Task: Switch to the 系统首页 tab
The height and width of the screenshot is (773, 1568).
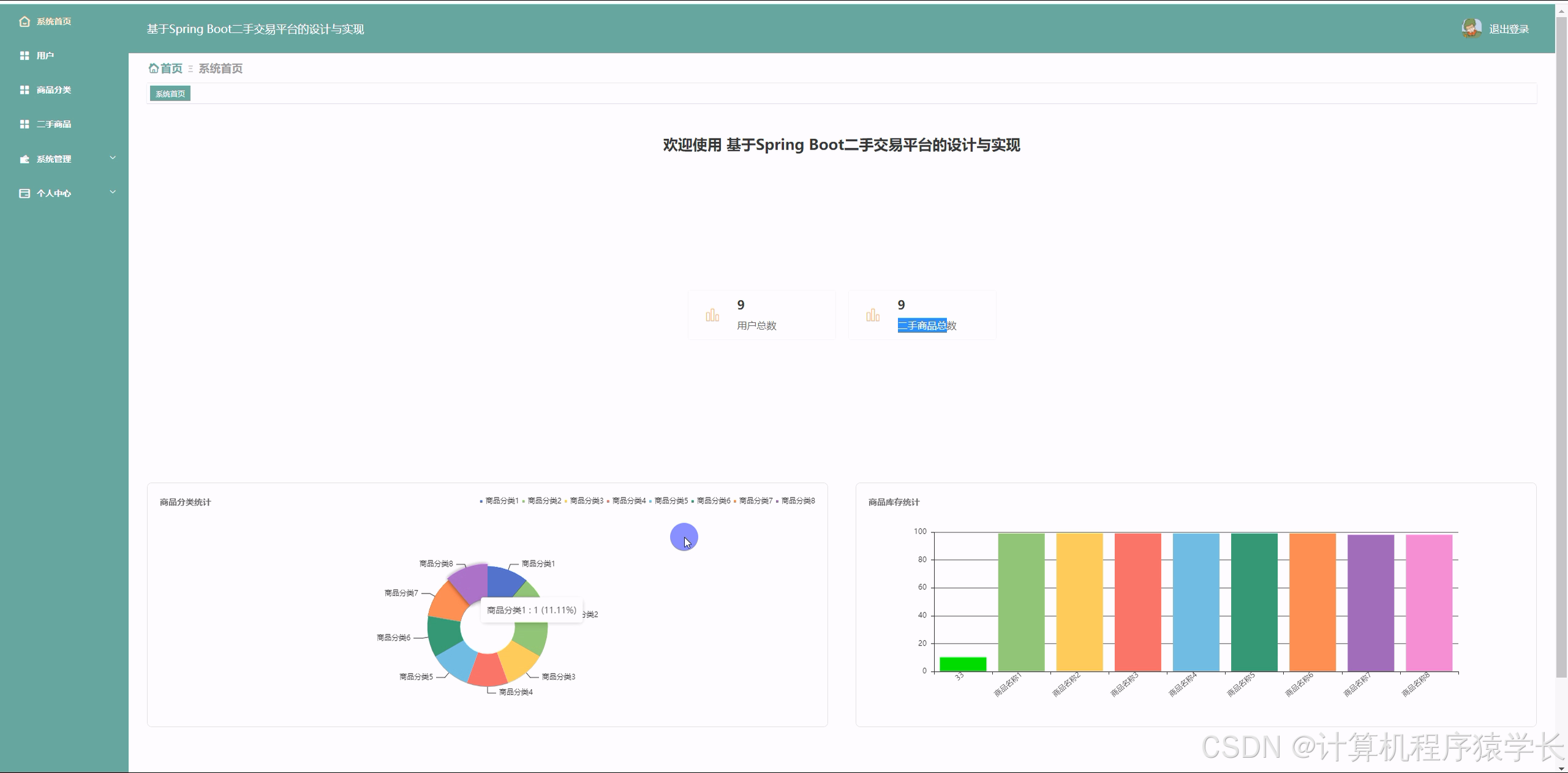Action: tap(170, 93)
